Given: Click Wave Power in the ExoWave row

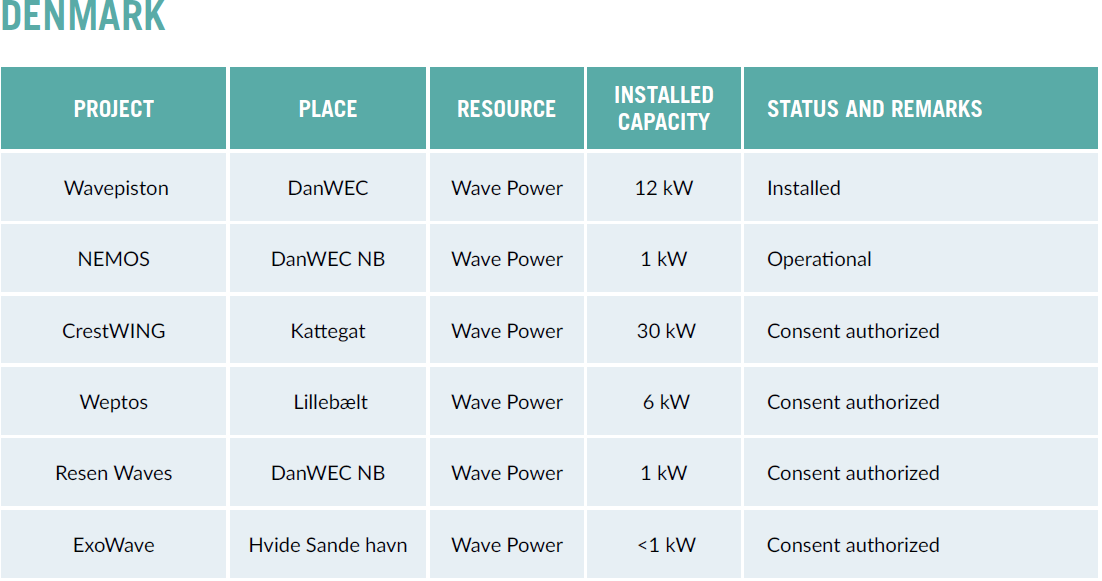Looking at the screenshot, I should (507, 545).
